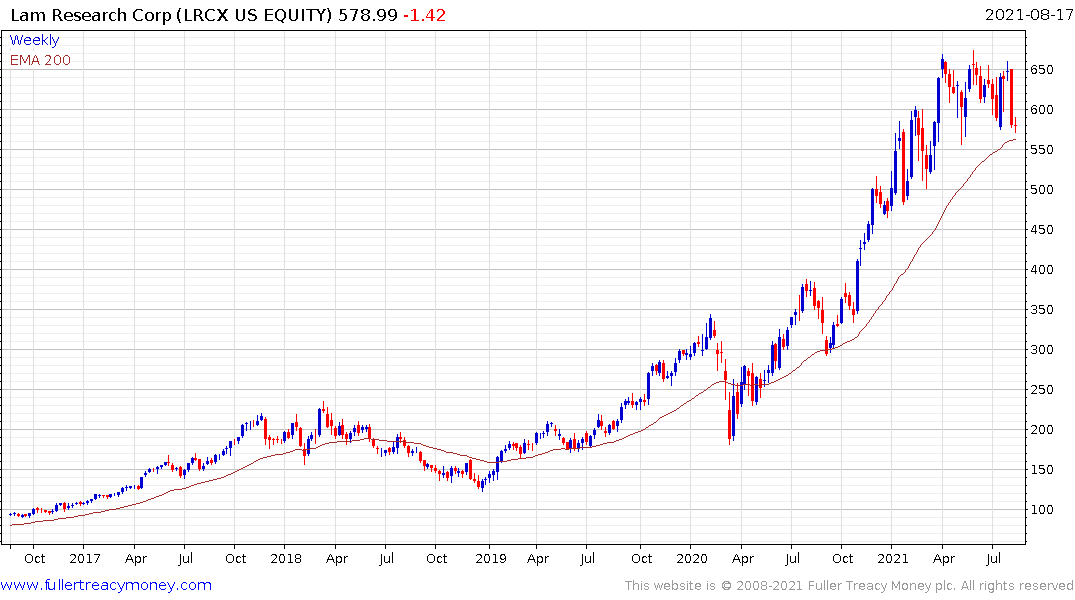
Task: Click the 100 price axis label
Action: pos(1041,509)
